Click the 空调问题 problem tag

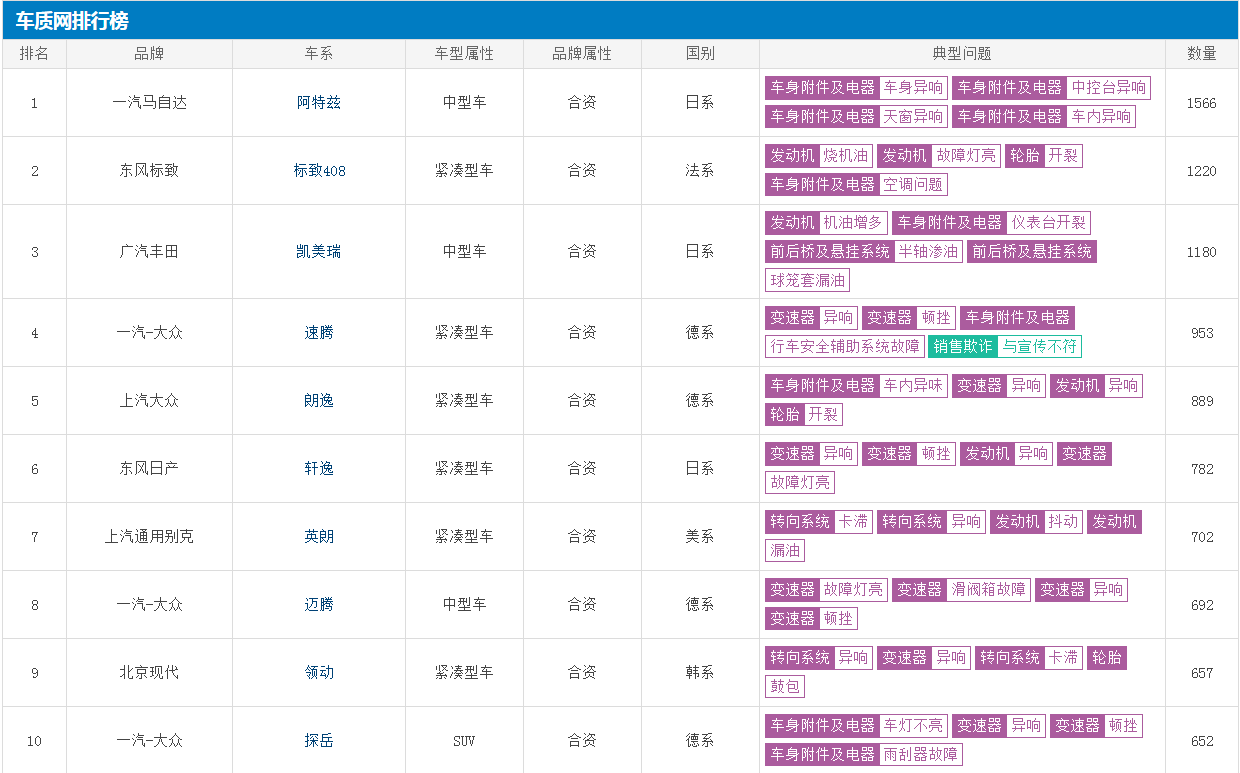913,184
